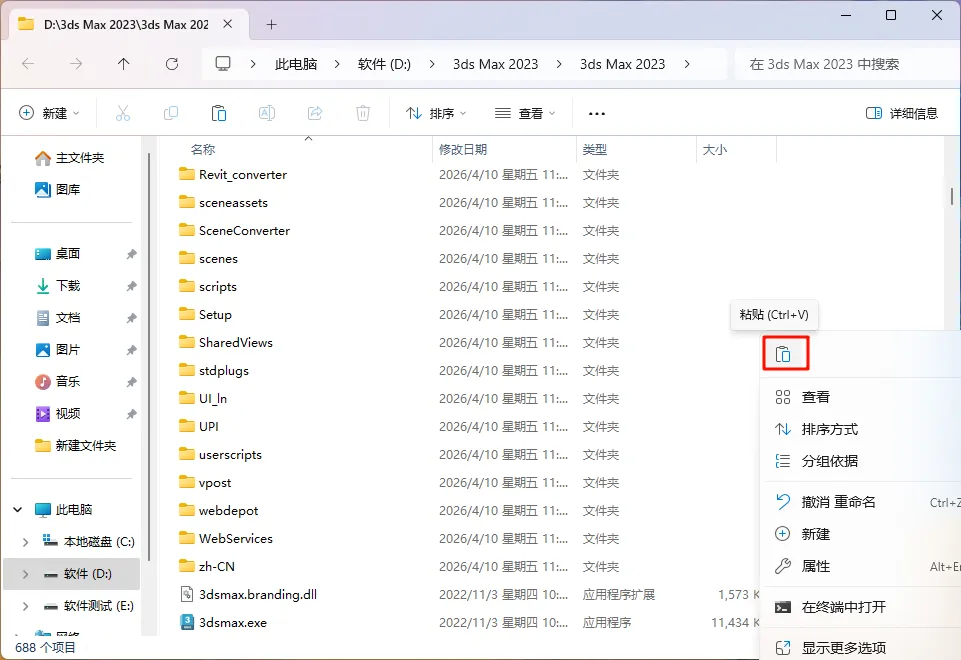This screenshot has width=961, height=660.
Task: Select the 3dsmax.branding.dll file
Action: [257, 594]
